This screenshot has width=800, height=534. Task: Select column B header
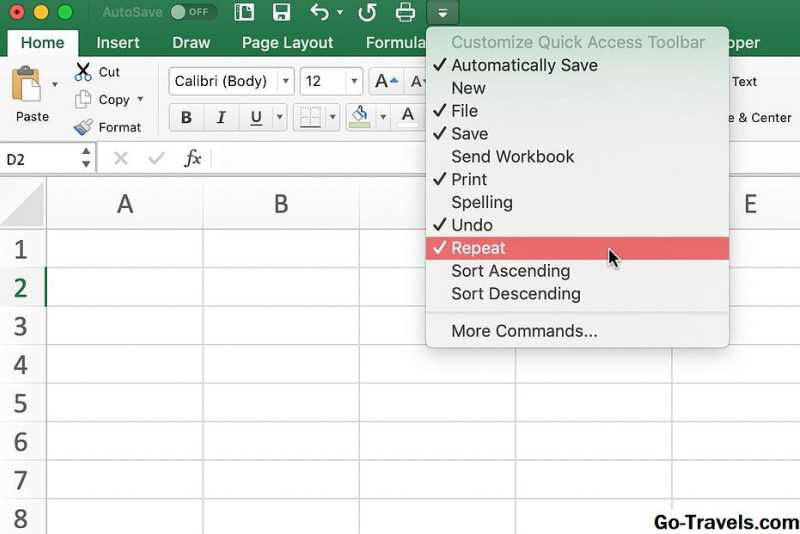point(281,204)
